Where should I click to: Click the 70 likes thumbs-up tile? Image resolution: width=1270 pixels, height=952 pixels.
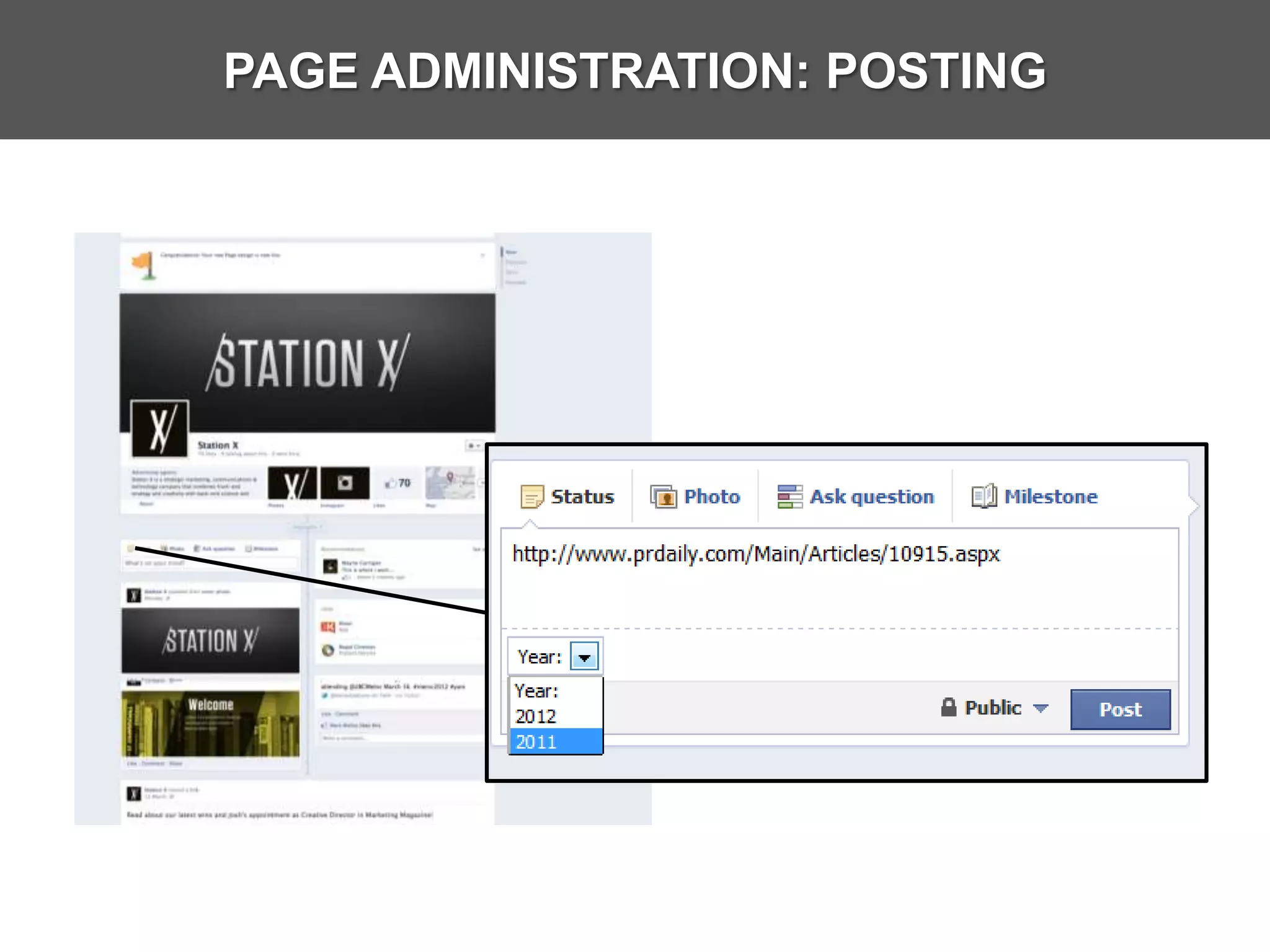tap(397, 483)
